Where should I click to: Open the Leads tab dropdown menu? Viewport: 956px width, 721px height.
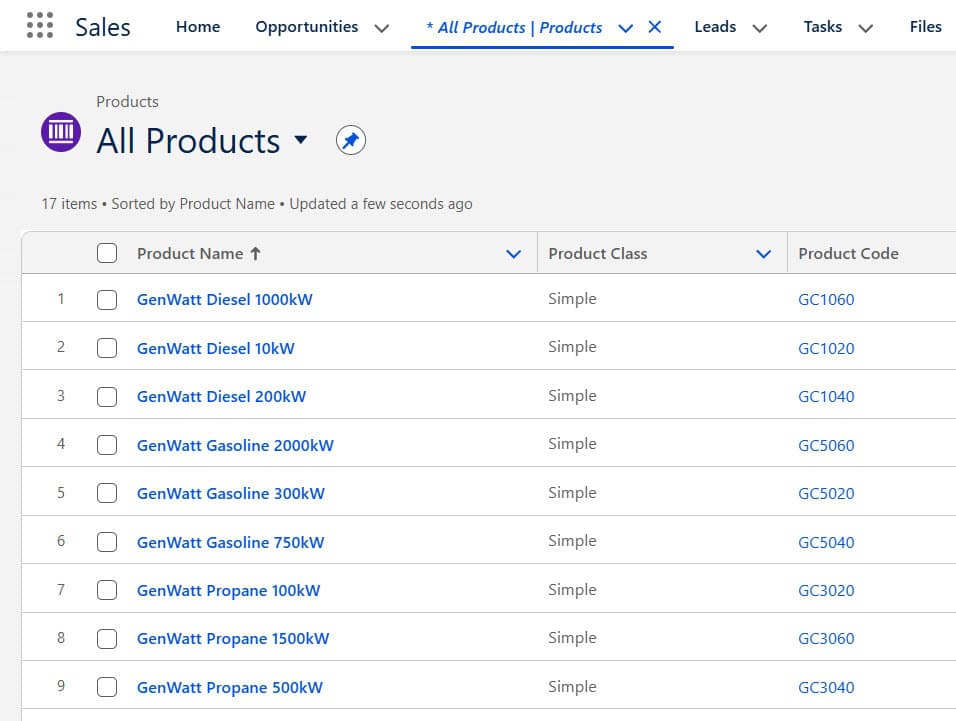pos(759,27)
